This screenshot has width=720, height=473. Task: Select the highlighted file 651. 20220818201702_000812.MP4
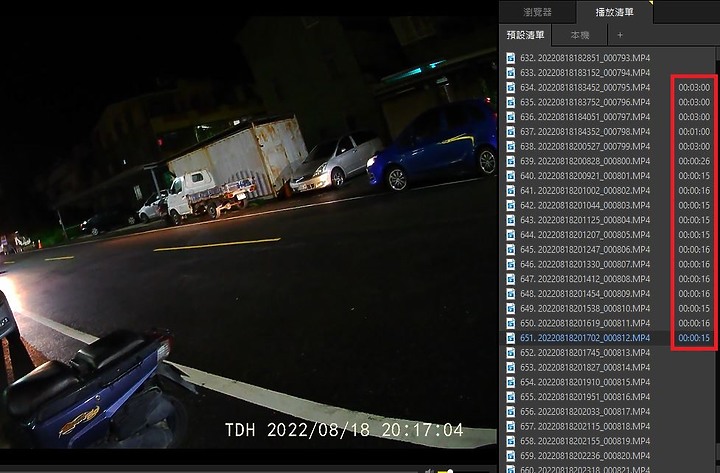click(x=585, y=338)
